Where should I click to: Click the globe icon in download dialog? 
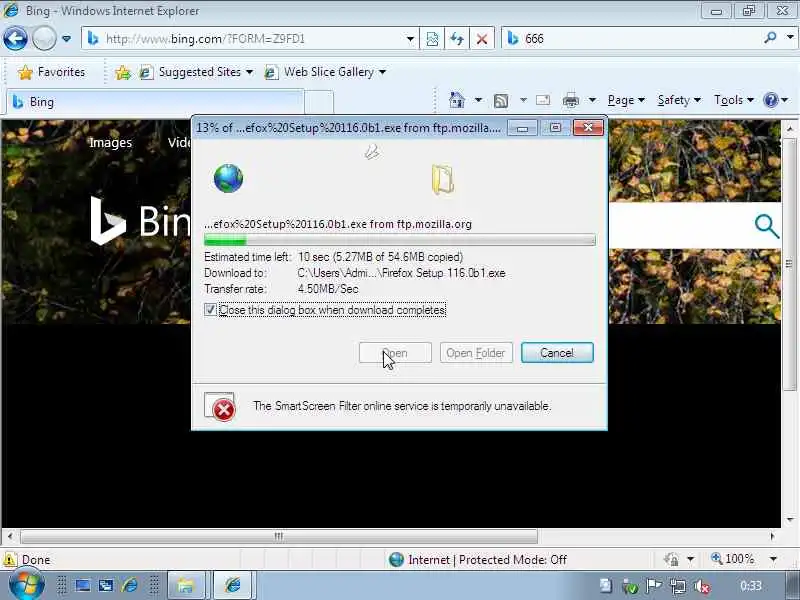coord(228,179)
